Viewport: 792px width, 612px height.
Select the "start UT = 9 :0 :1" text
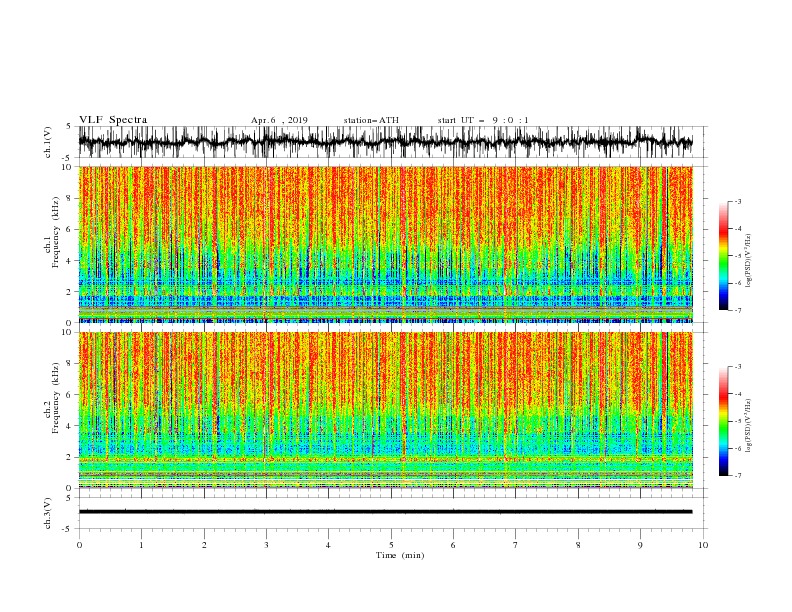click(x=483, y=120)
